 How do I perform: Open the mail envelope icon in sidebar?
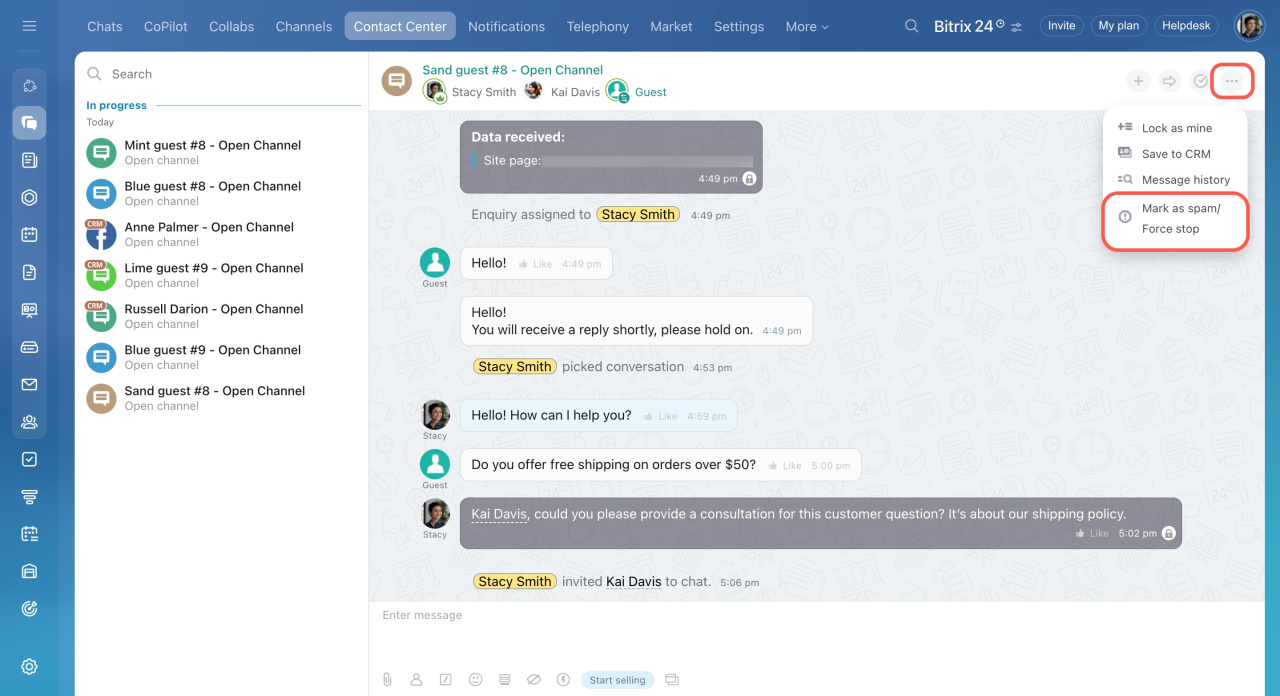[29, 385]
